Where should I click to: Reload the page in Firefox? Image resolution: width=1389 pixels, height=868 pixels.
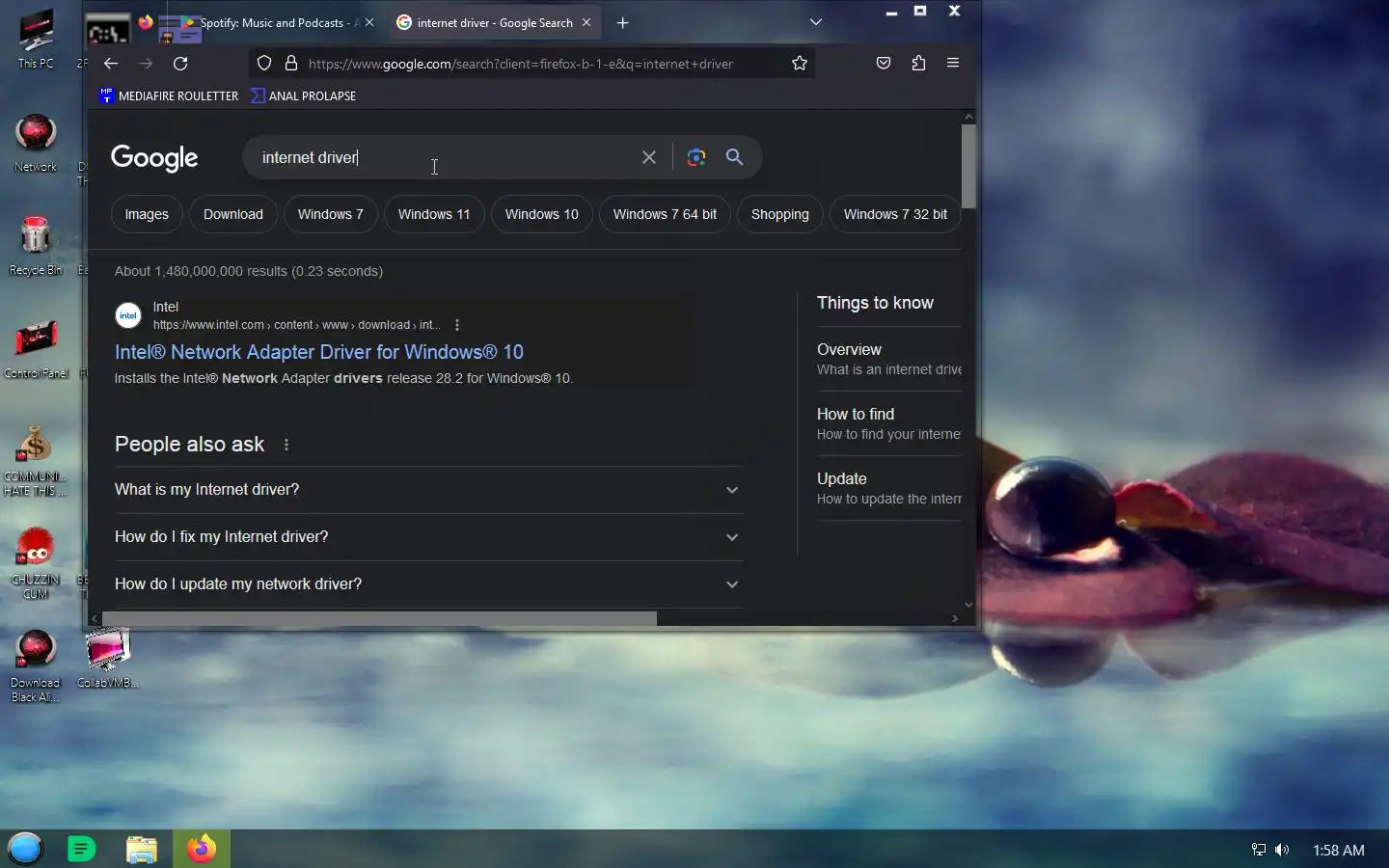(x=180, y=64)
